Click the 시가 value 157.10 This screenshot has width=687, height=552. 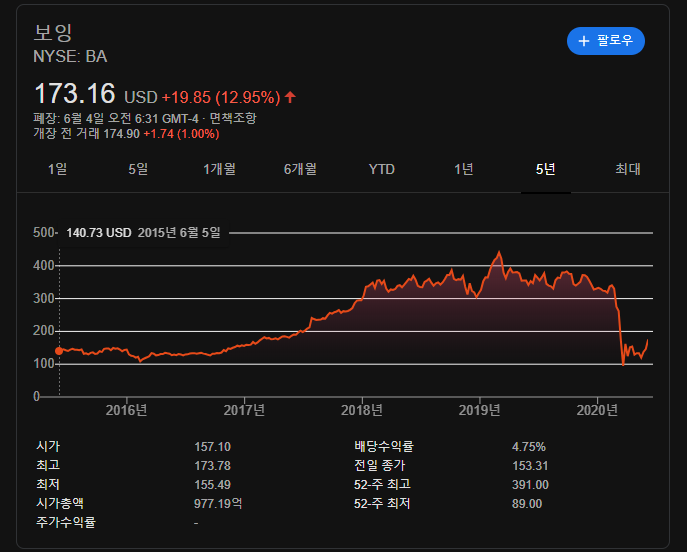coord(212,447)
